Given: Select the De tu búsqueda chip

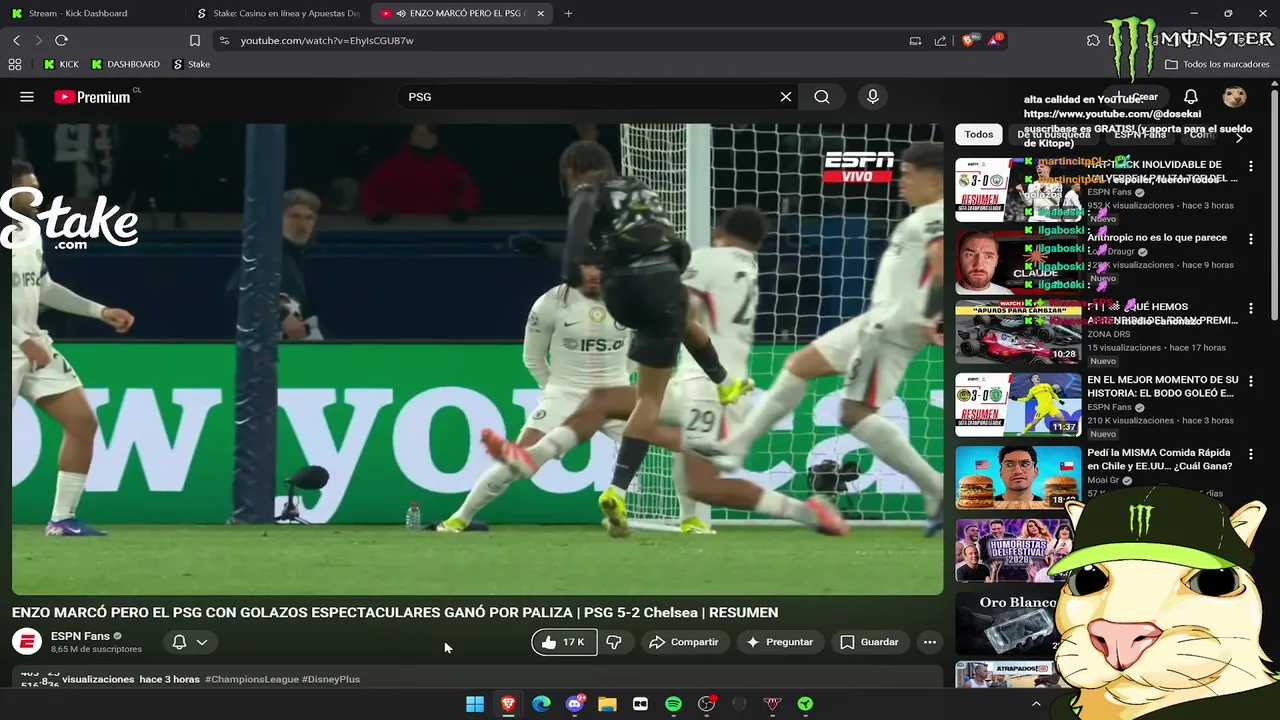Looking at the screenshot, I should 1054,134.
